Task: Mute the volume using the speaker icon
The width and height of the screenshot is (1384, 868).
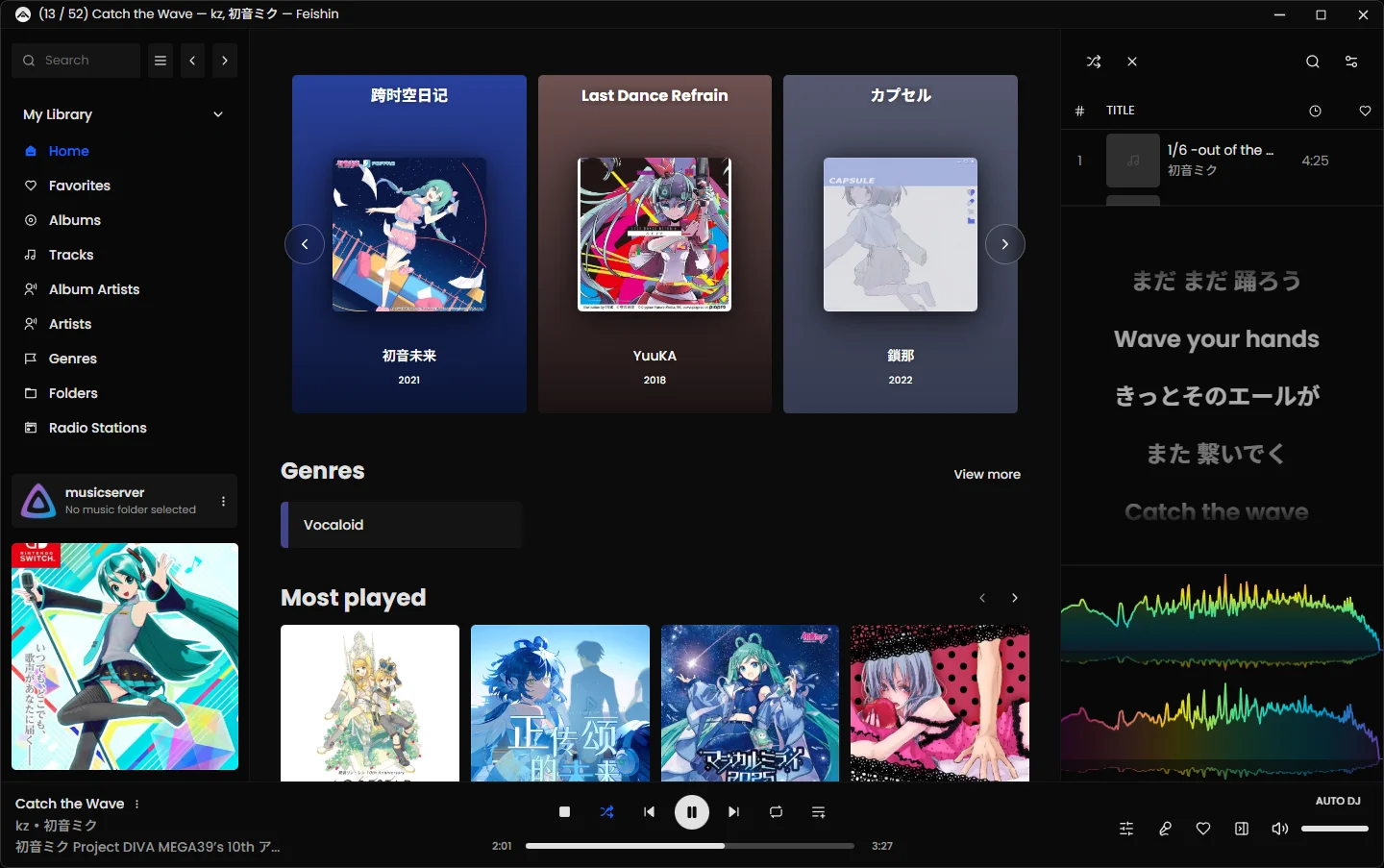Action: [1279, 829]
